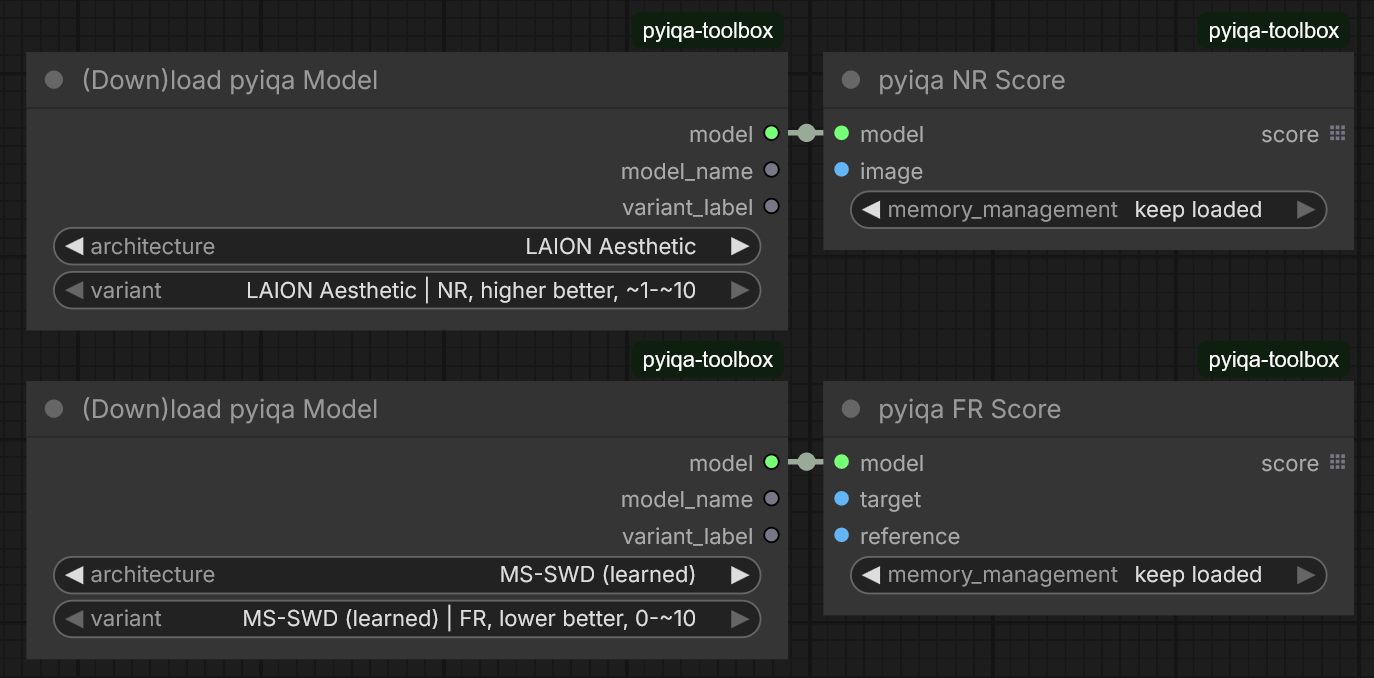Open the architecture dropdown showing MS-SWD (learned)
Viewport: 1374px width, 678px height.
pos(407,574)
